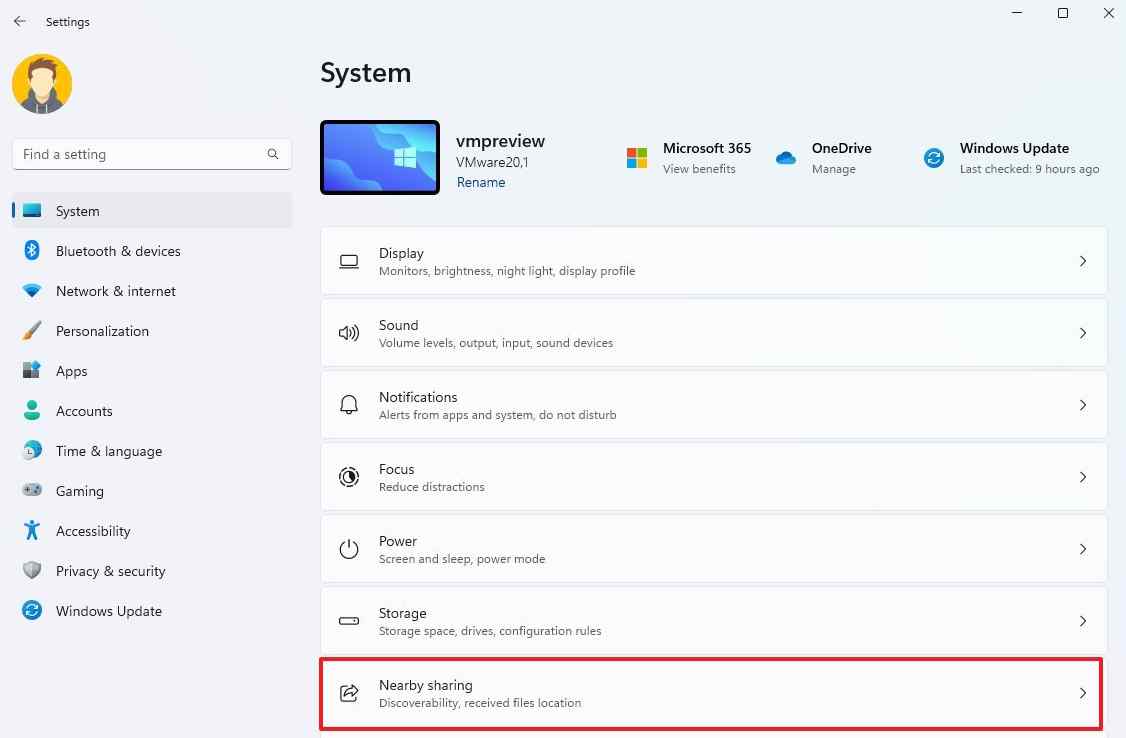This screenshot has height=738, width=1126.
Task: Select the Nearby sharing share icon
Action: click(x=349, y=693)
